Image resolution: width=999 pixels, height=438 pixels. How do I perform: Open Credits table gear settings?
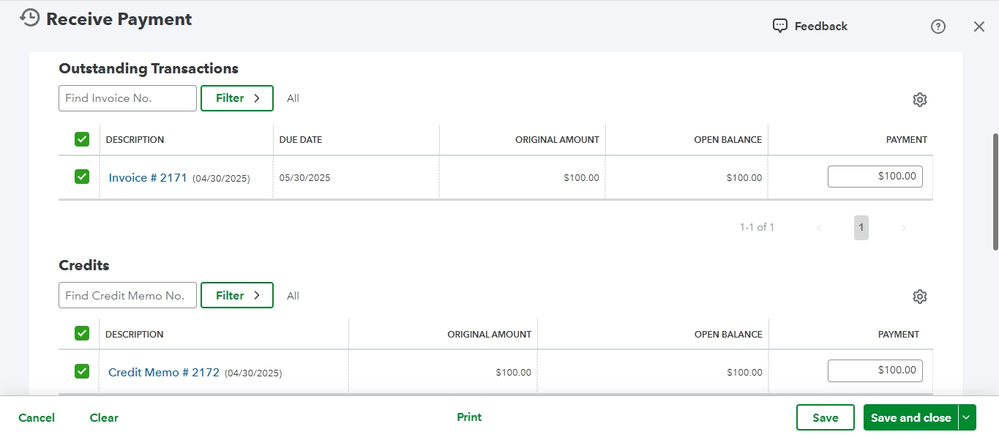920,297
